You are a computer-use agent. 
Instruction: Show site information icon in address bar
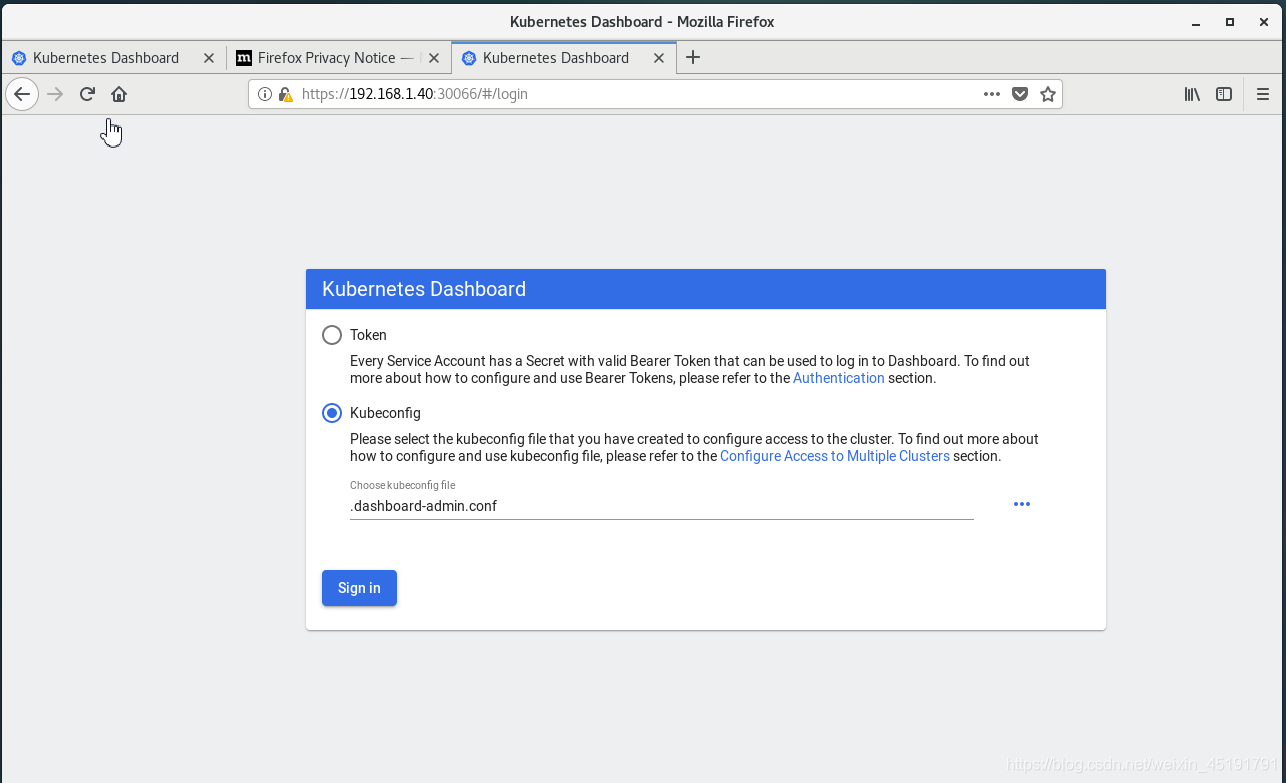pos(265,94)
